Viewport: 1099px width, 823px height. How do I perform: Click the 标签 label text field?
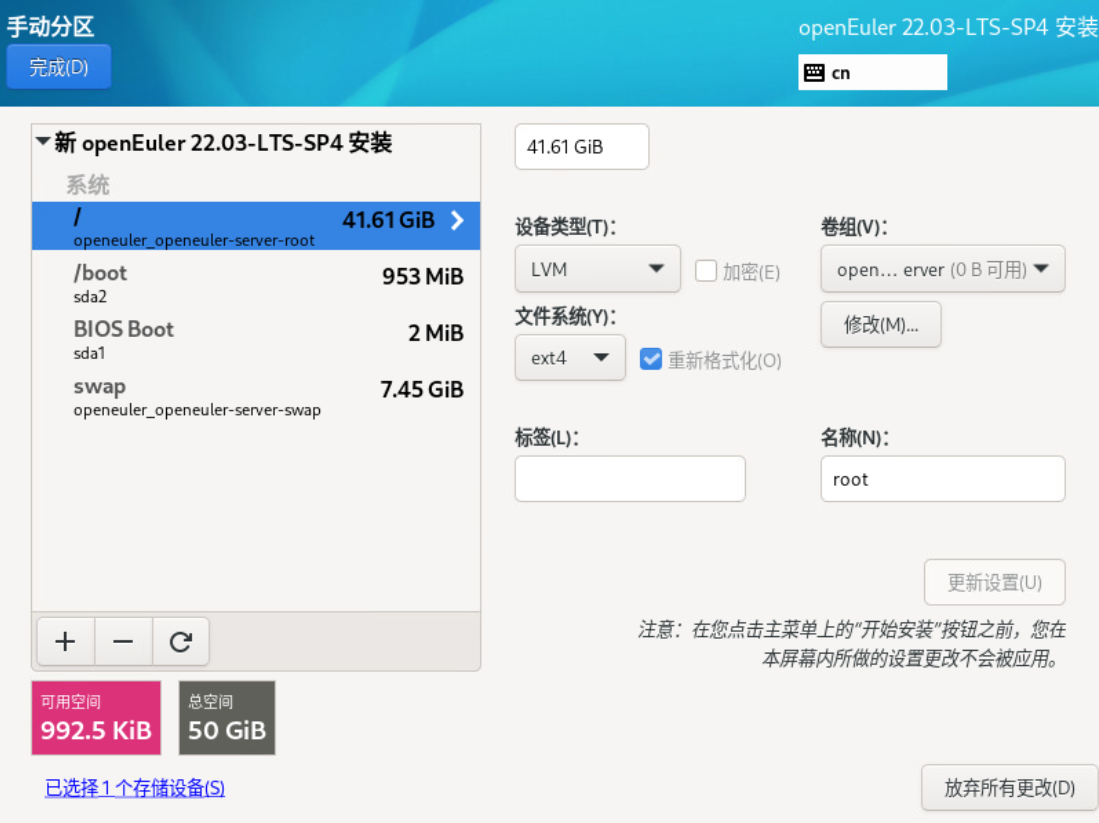pos(629,478)
